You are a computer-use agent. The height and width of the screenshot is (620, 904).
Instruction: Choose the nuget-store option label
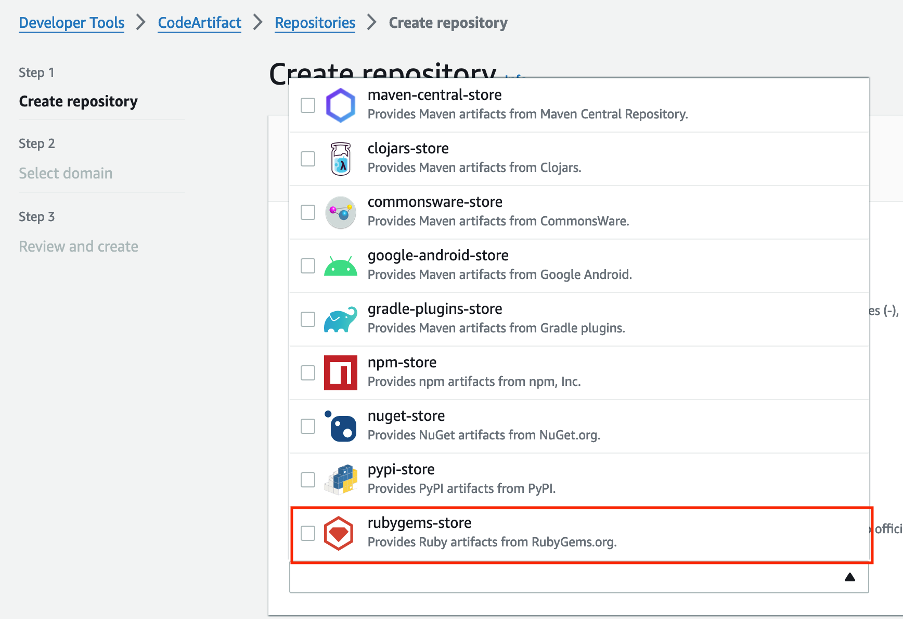pyautogui.click(x=406, y=416)
